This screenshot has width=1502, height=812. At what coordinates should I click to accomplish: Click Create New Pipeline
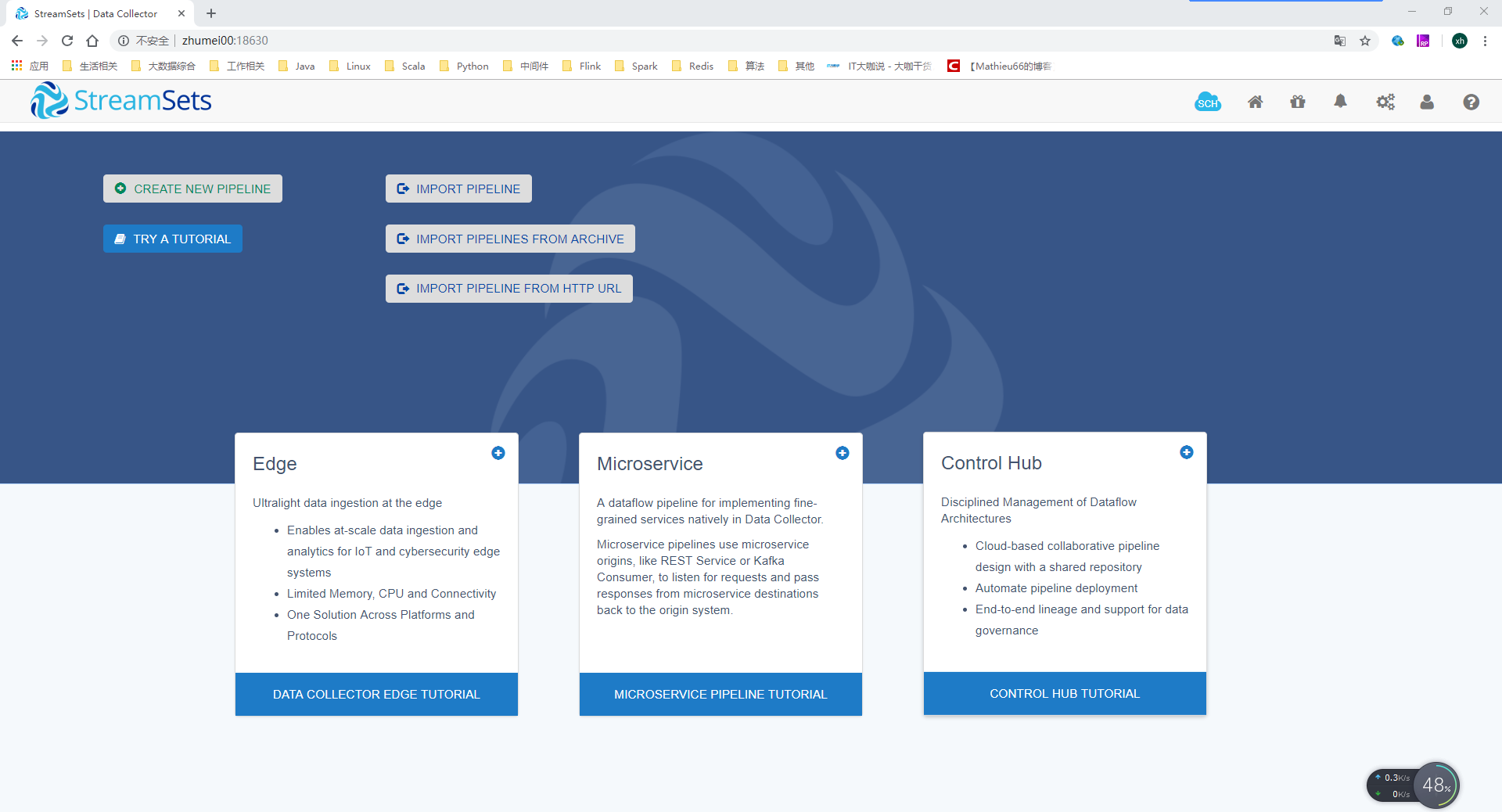click(192, 189)
